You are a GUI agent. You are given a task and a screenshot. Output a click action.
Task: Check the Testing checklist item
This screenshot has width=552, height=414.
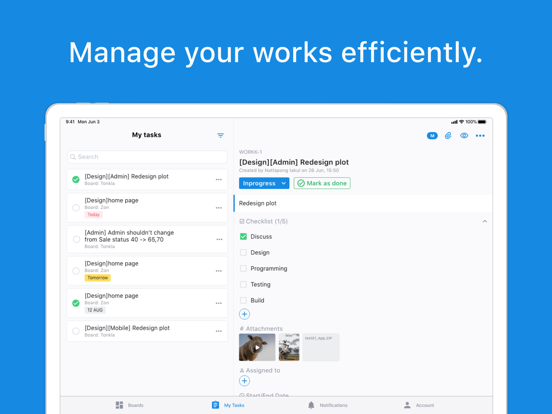point(243,284)
